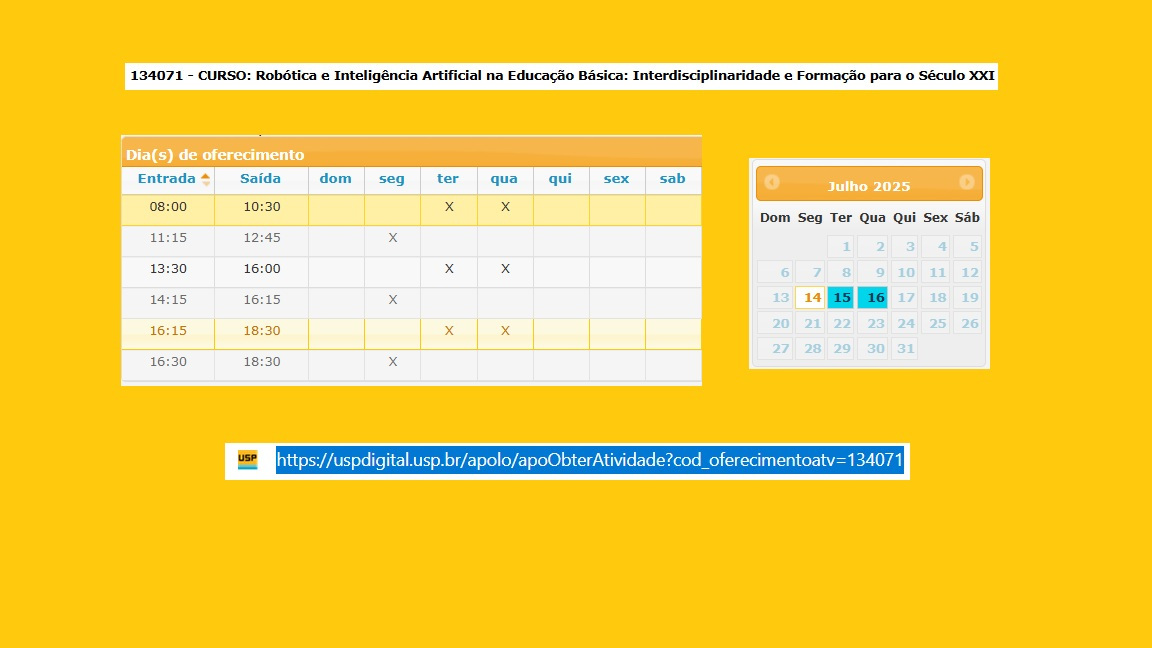Click the 18:30 exit time in last row
This screenshot has width=1152, height=648.
260,362
